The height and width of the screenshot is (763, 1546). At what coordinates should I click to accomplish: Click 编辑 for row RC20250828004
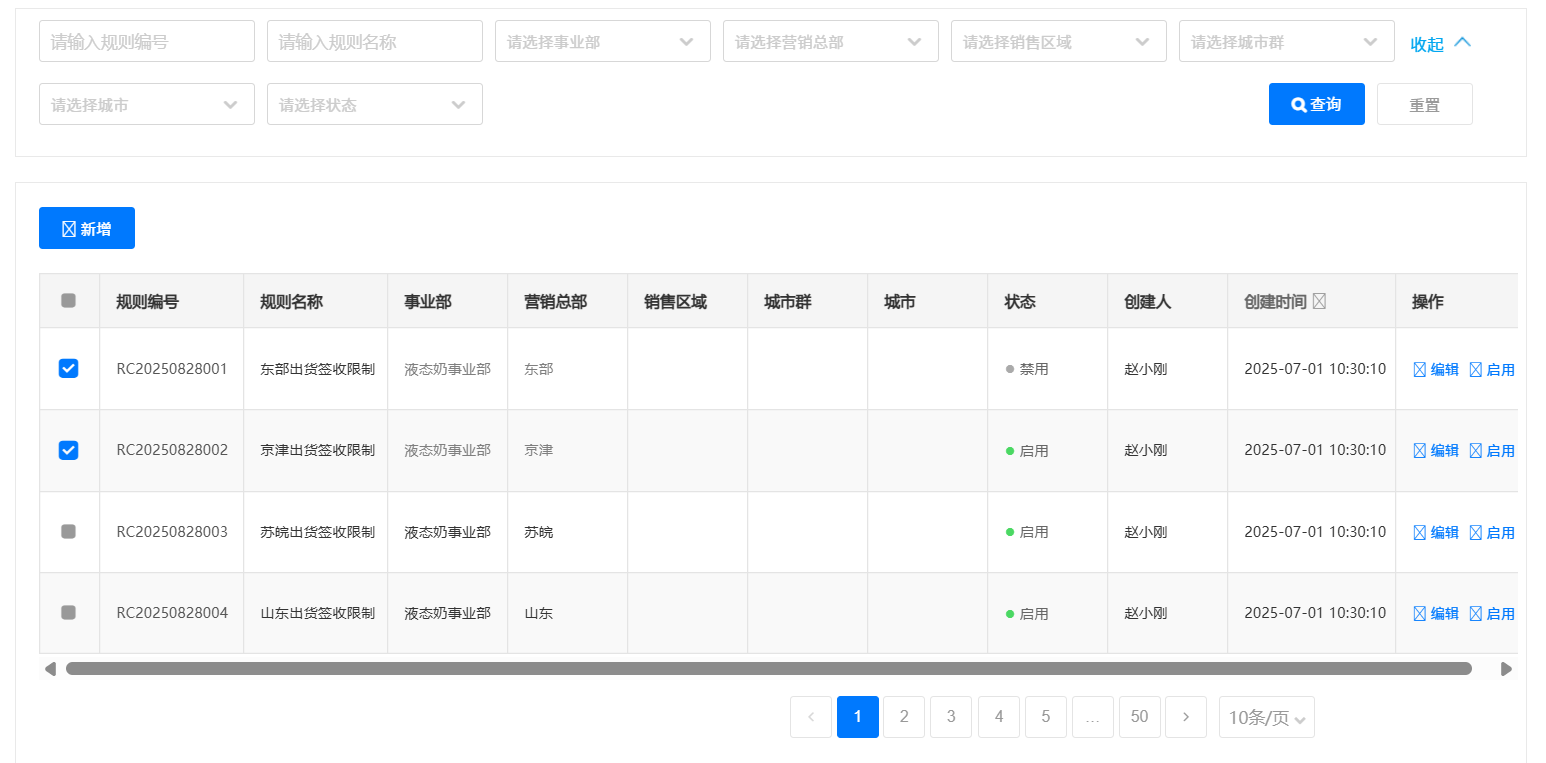[x=1435, y=613]
